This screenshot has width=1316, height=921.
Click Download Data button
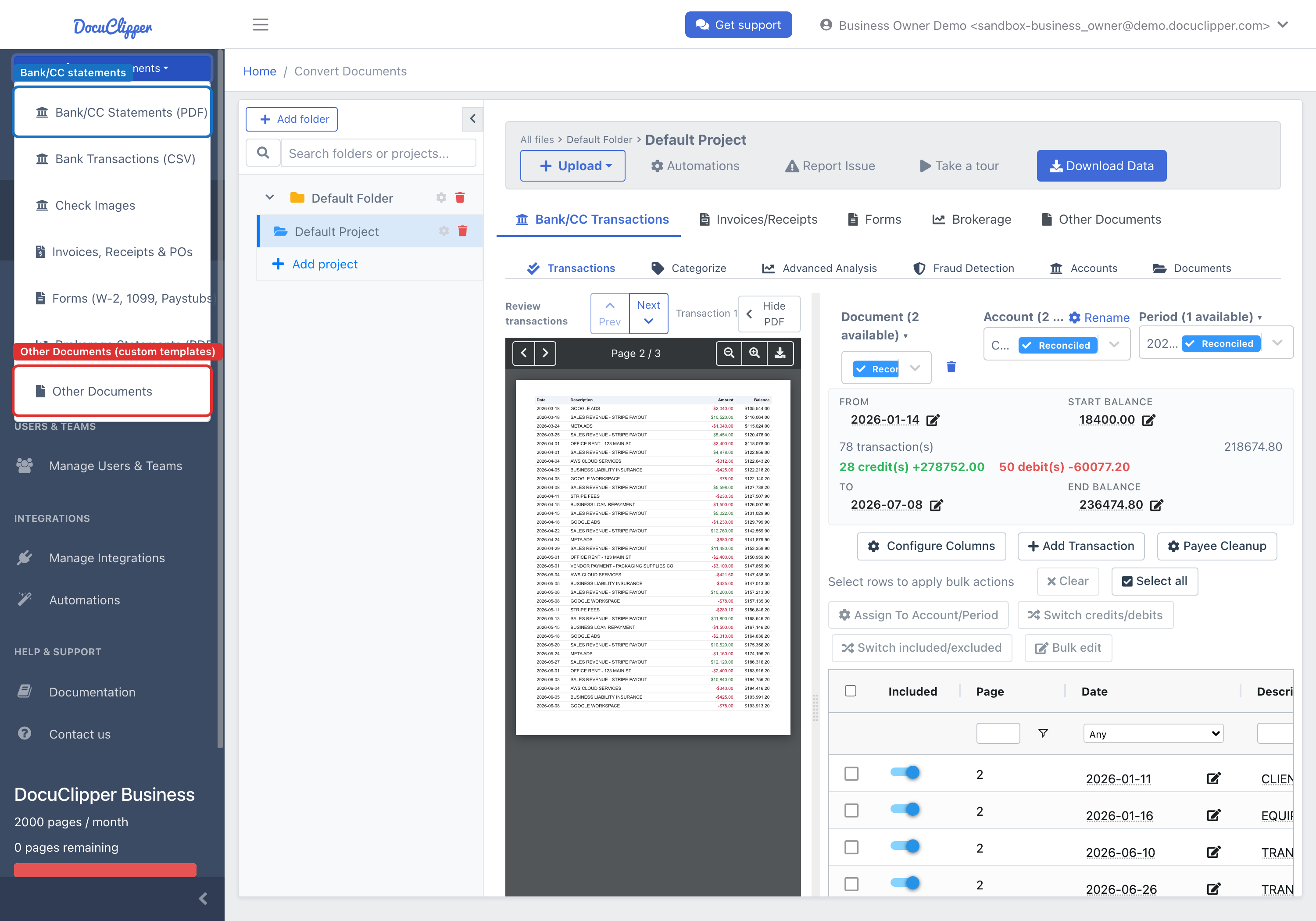1101,166
